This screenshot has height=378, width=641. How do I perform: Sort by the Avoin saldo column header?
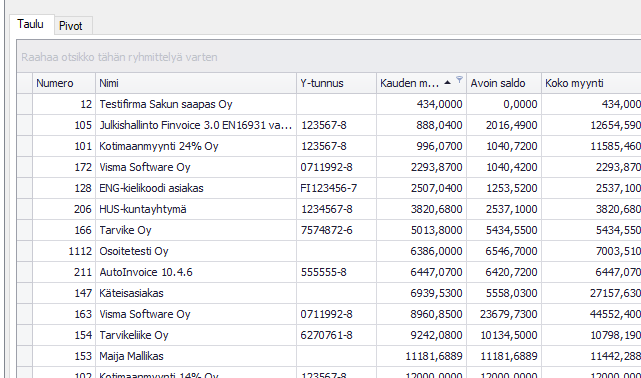504,83
